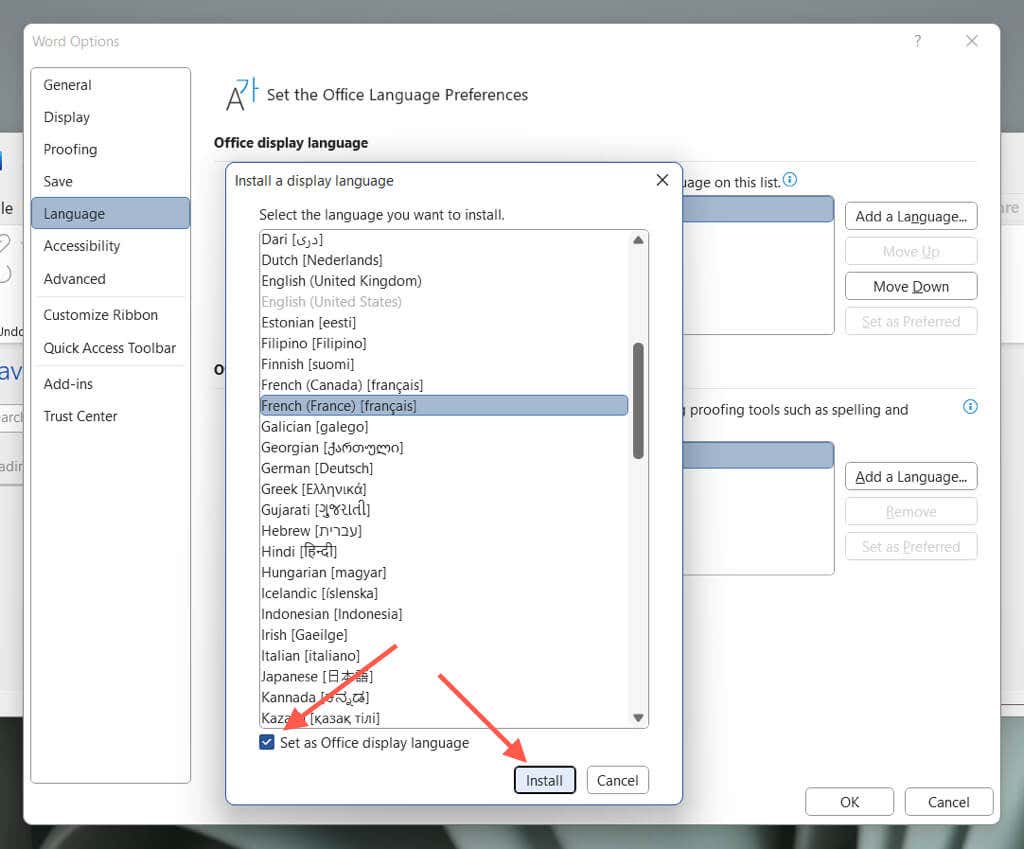The image size is (1024, 849).
Task: Select French (Canada) [français] in the list
Action: click(444, 385)
